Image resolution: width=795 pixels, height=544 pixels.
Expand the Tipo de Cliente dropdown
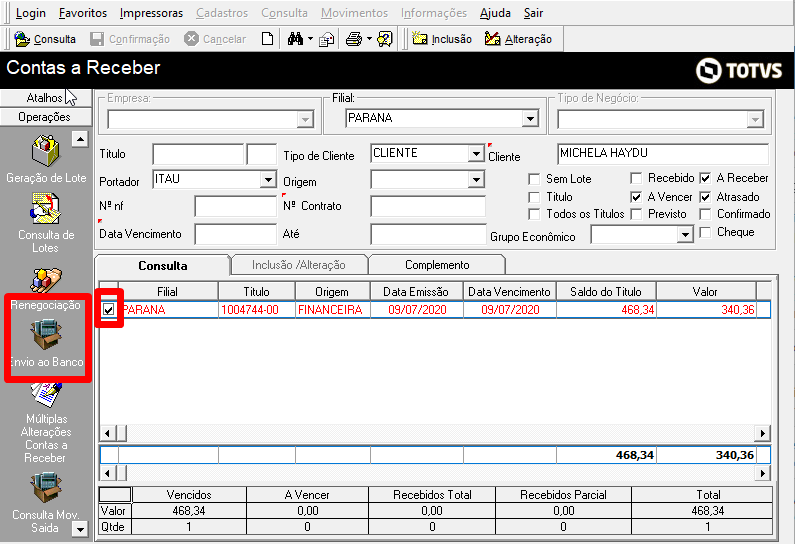[476, 154]
